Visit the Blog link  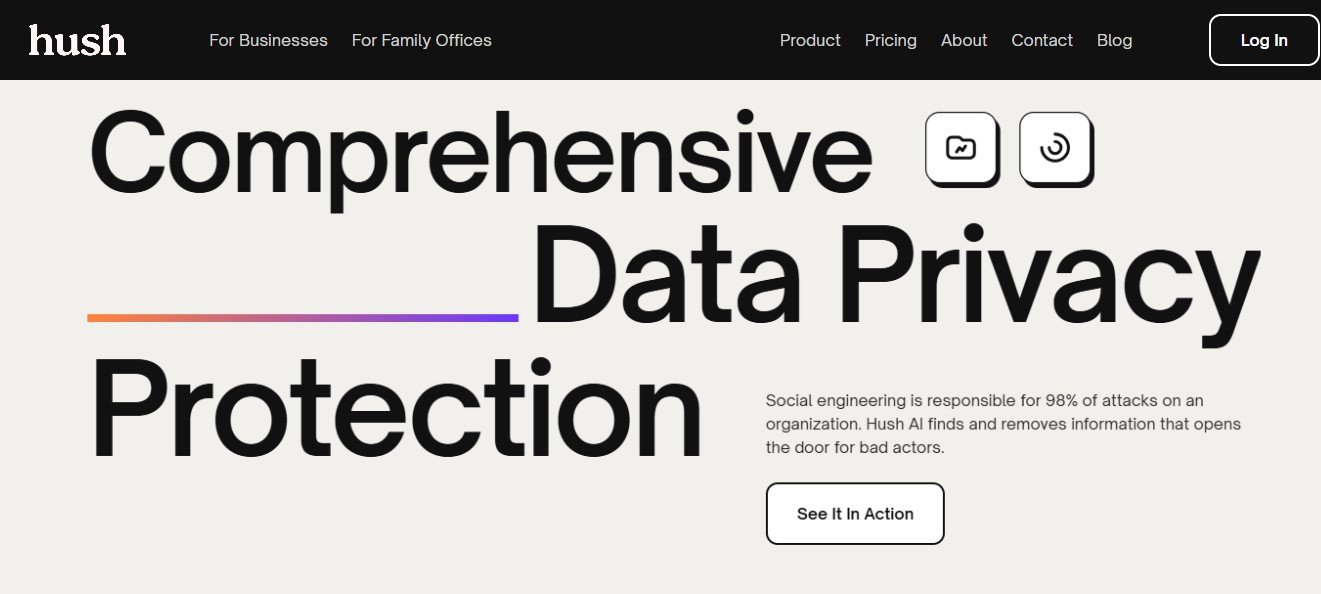[1114, 40]
